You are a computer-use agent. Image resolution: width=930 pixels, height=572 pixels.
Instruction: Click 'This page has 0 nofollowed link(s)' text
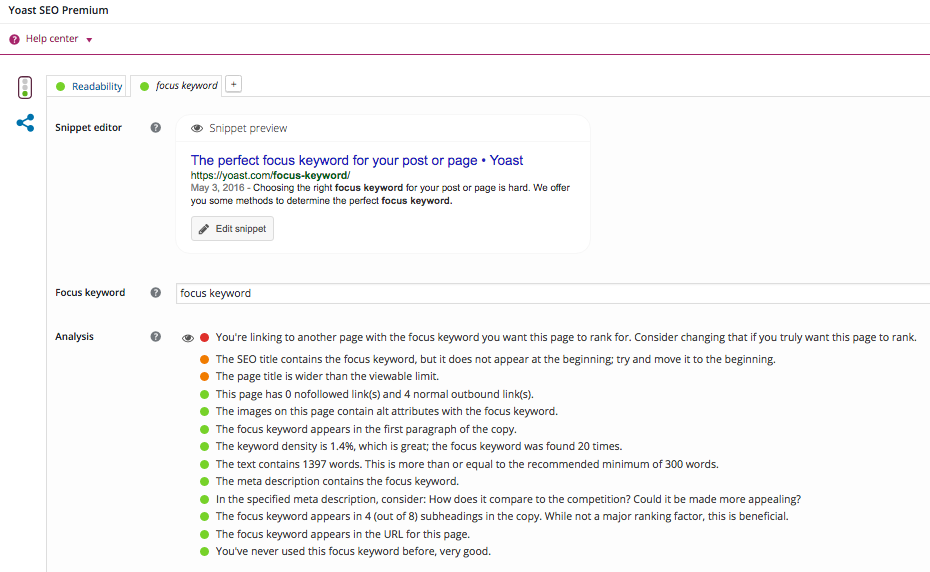375,394
